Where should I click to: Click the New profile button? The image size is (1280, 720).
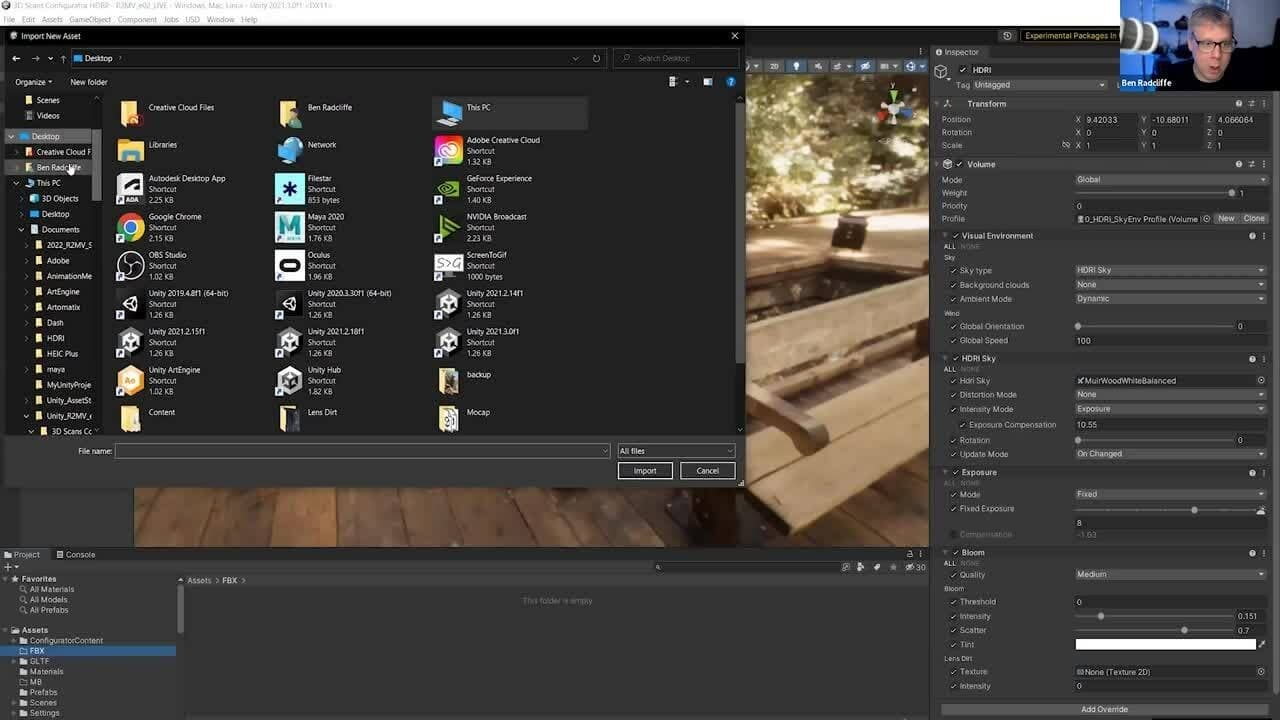coord(1226,219)
